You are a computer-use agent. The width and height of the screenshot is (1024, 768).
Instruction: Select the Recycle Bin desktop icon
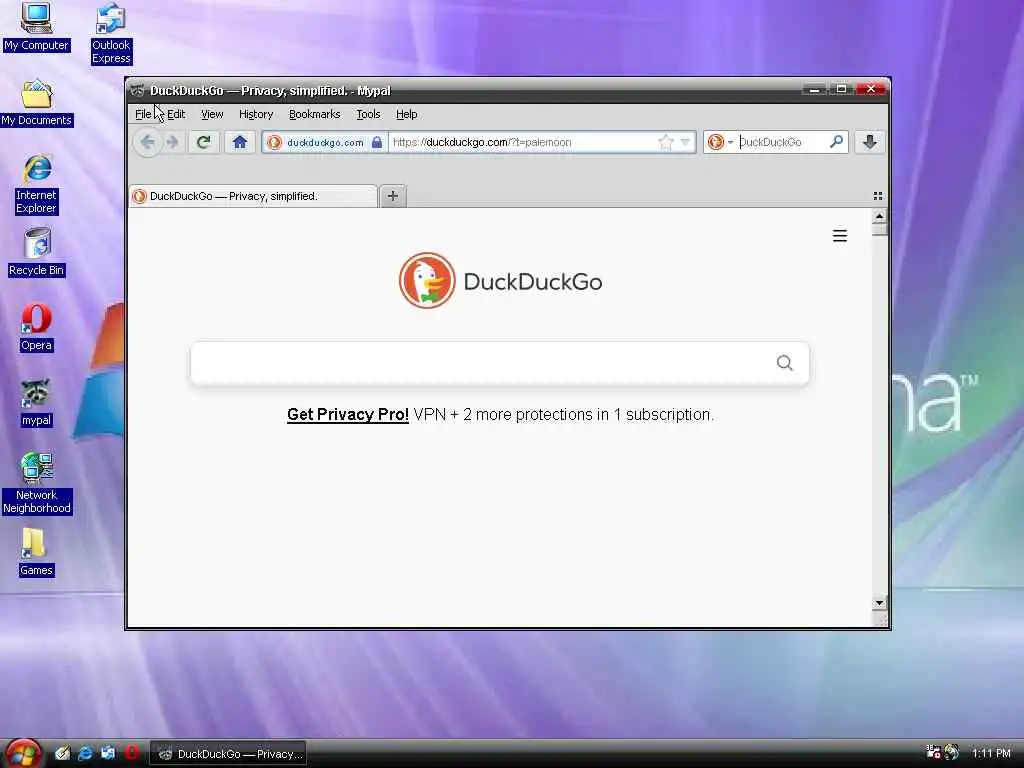[x=37, y=252]
